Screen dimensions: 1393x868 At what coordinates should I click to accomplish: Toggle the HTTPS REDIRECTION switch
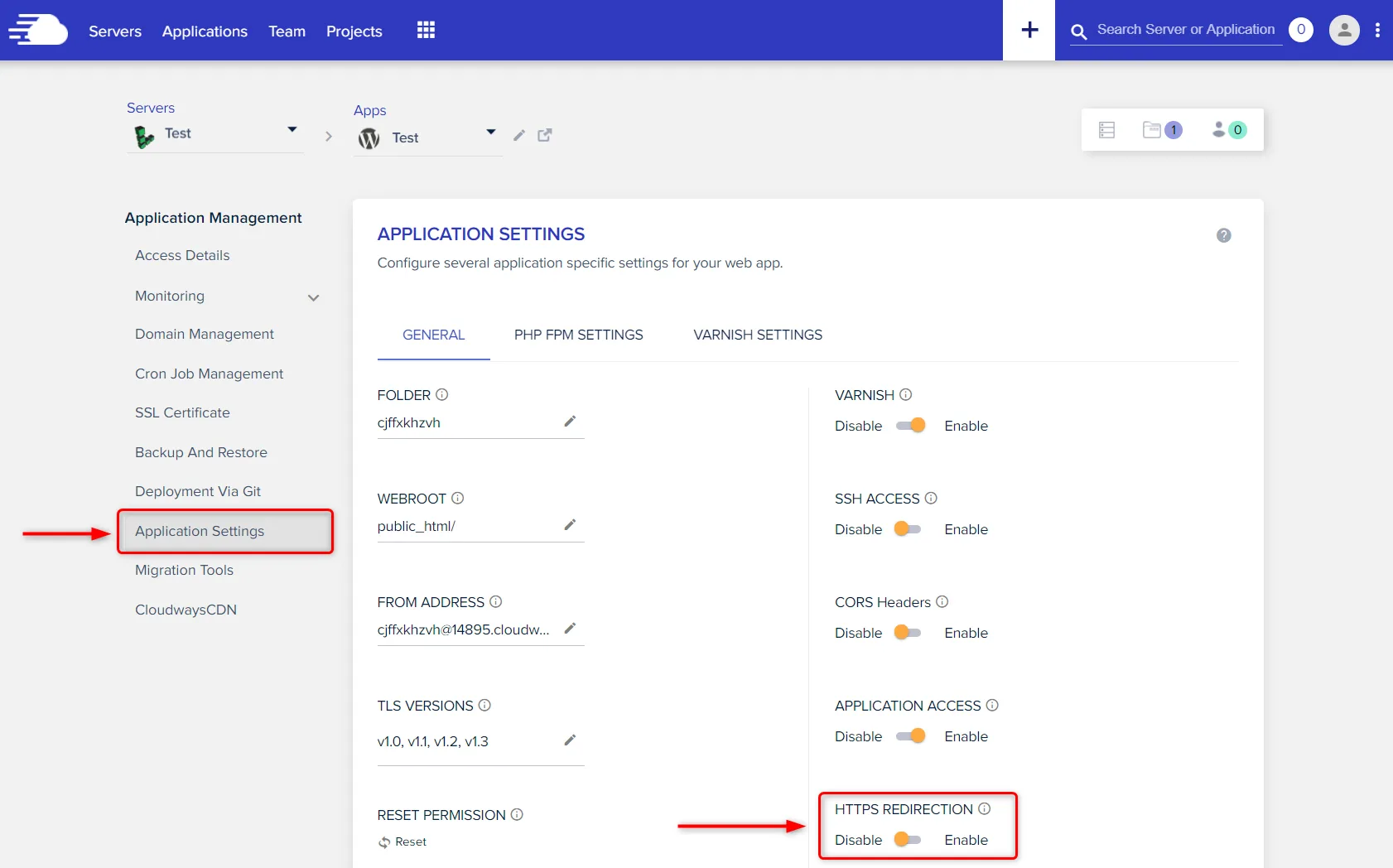tap(908, 840)
